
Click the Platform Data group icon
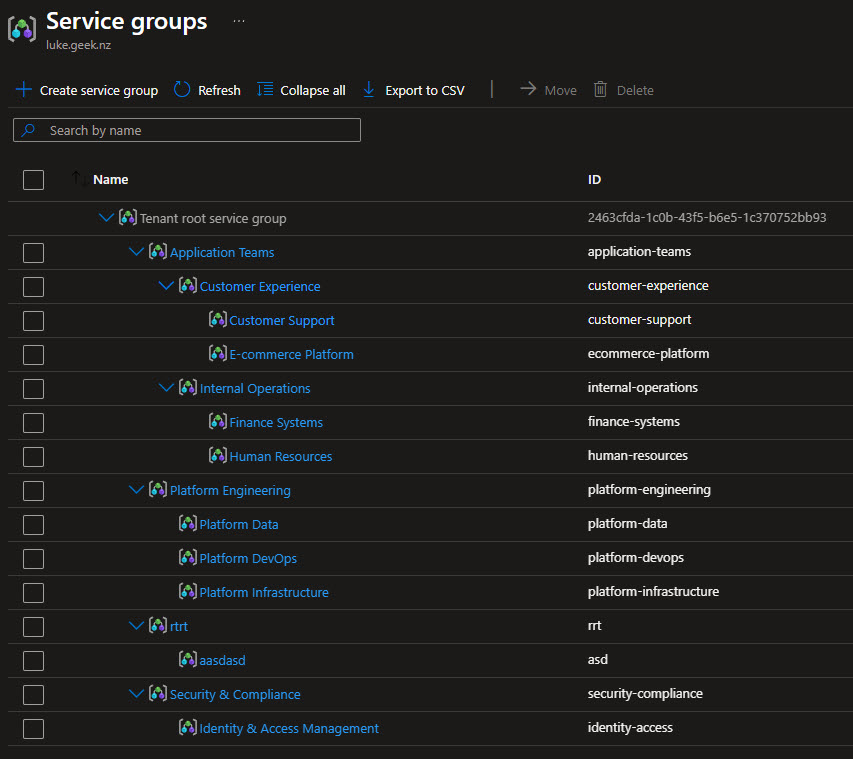(x=188, y=523)
